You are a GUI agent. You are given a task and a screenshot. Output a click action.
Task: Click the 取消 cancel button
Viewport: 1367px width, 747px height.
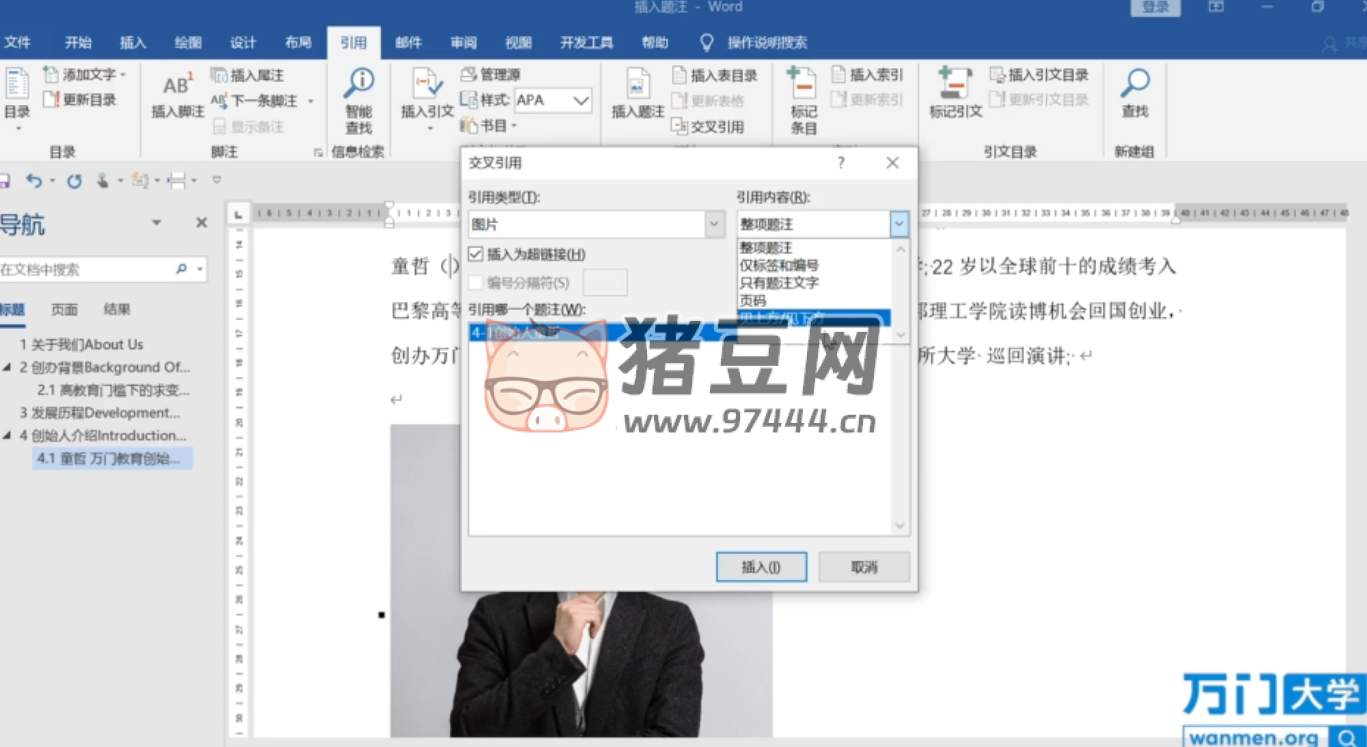pos(864,567)
